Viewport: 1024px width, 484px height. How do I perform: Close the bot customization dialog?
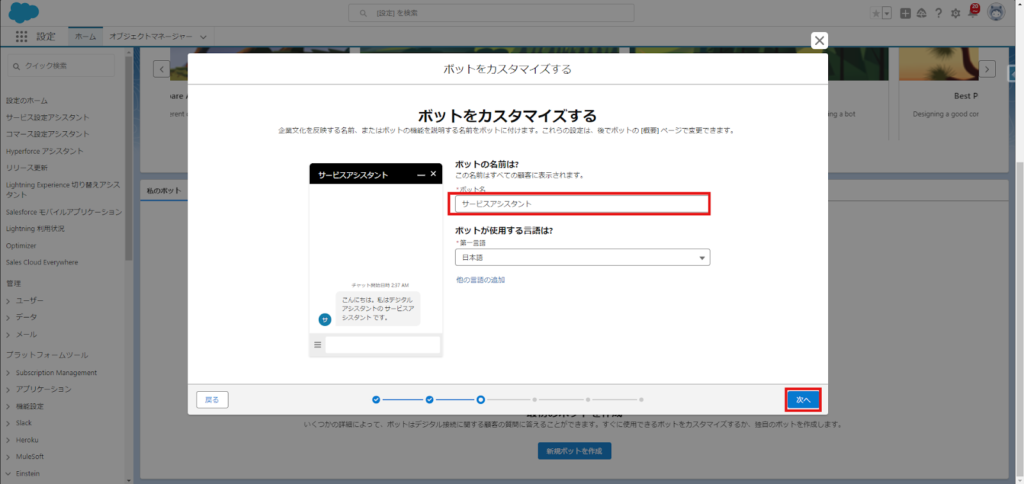coord(819,40)
